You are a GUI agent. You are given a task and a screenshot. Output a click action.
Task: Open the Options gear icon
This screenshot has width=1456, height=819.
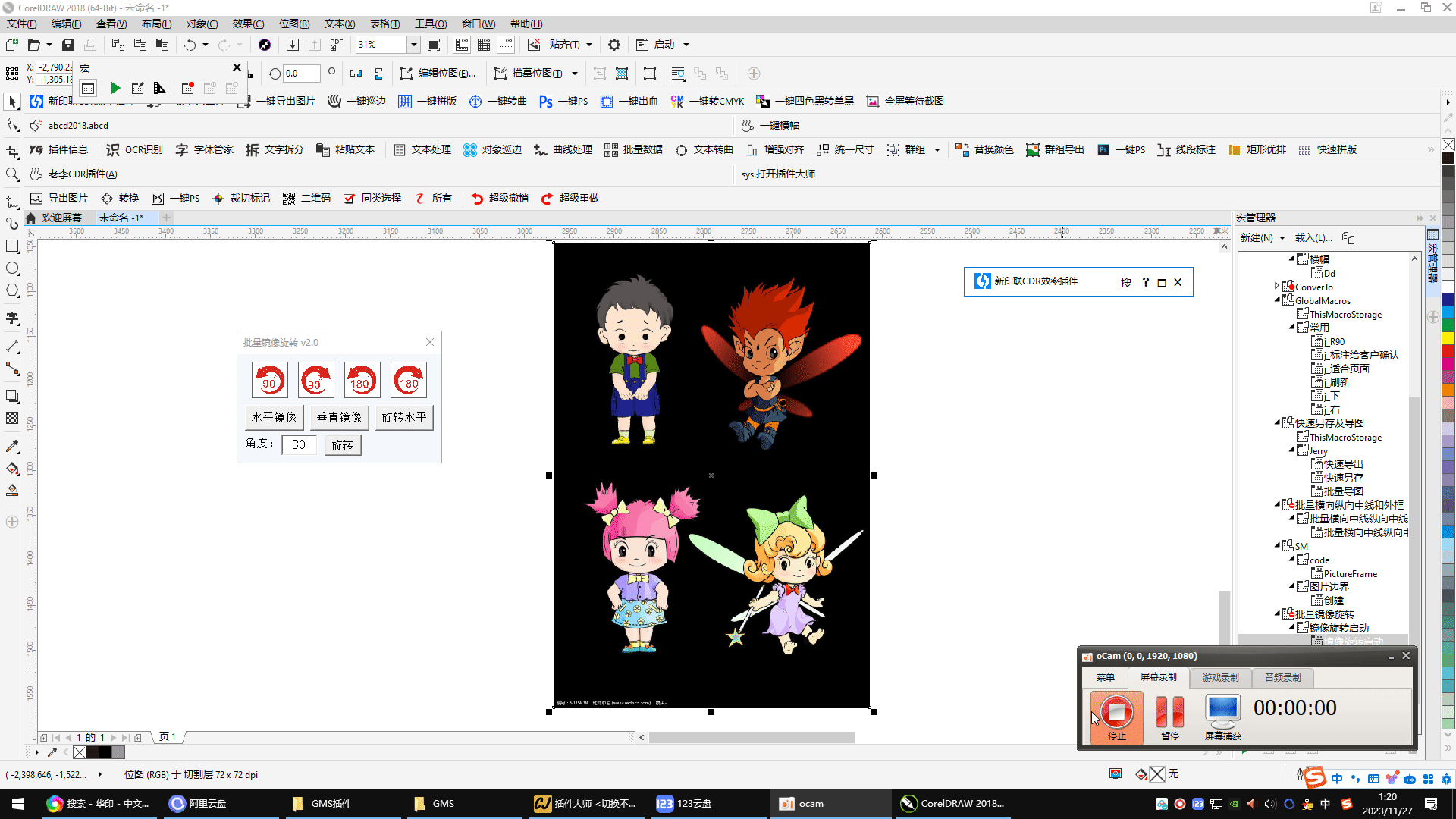[x=614, y=45]
